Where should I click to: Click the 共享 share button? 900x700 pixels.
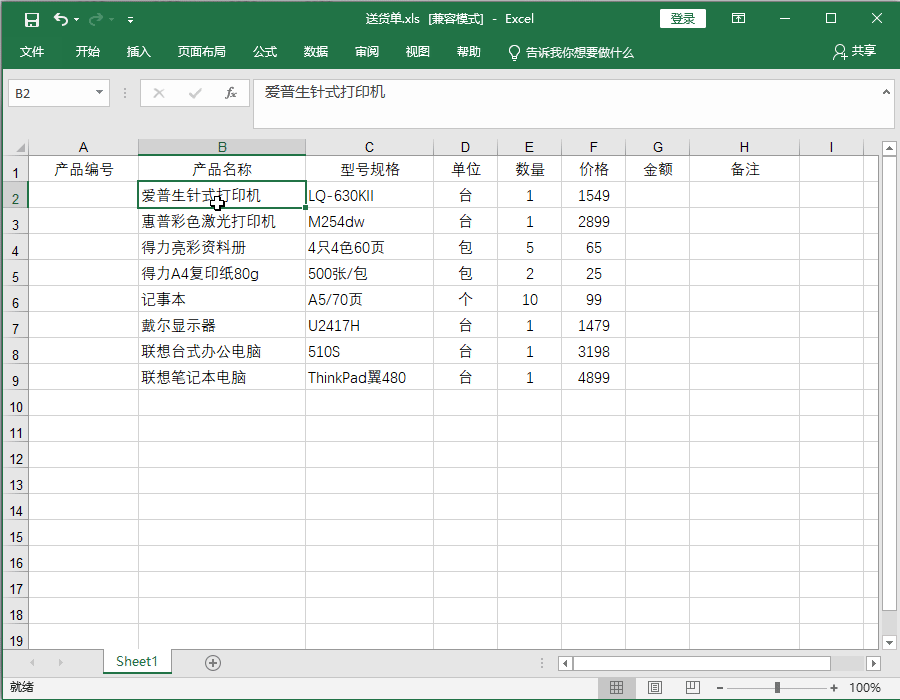coord(854,52)
